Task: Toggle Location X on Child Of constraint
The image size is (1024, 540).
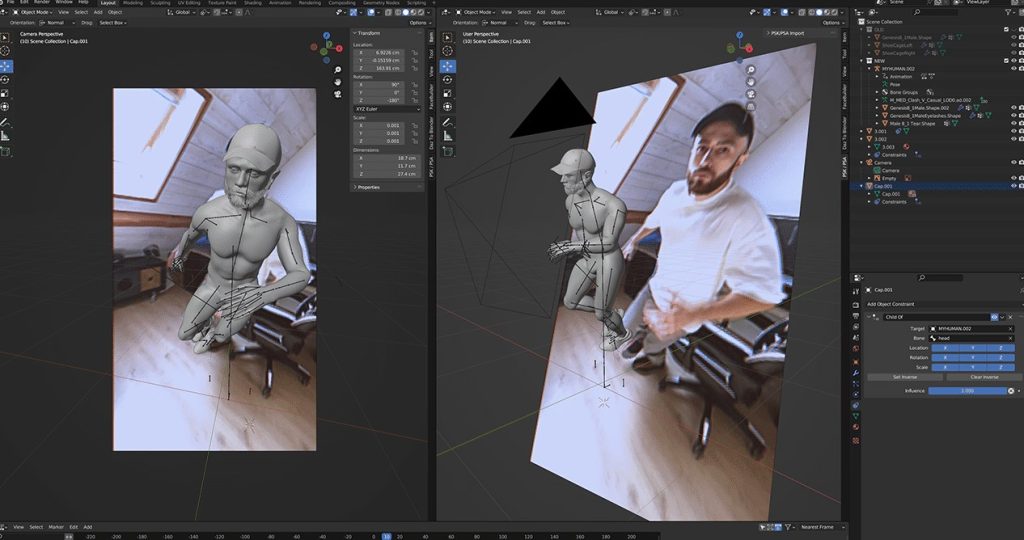Action: 945,348
